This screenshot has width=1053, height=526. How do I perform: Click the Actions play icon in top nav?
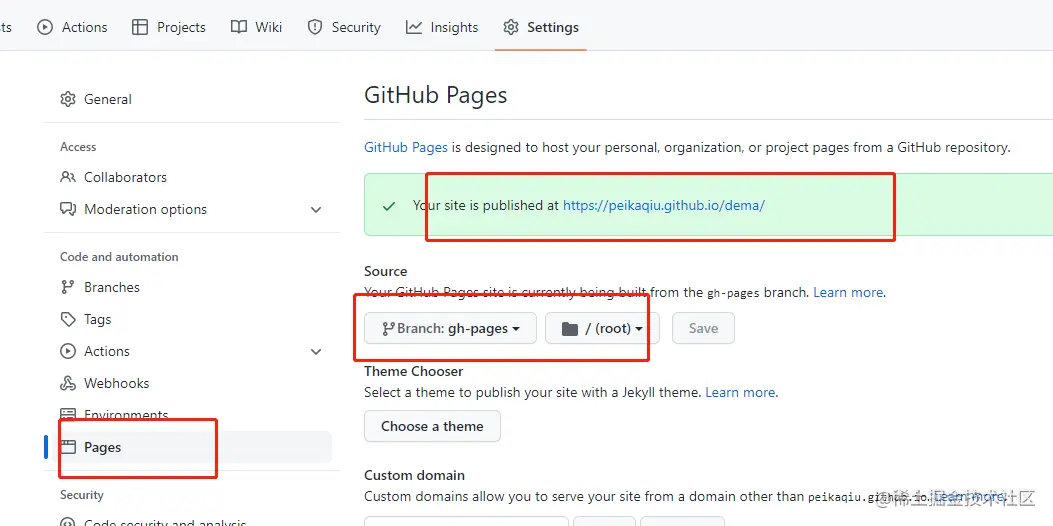tap(45, 28)
